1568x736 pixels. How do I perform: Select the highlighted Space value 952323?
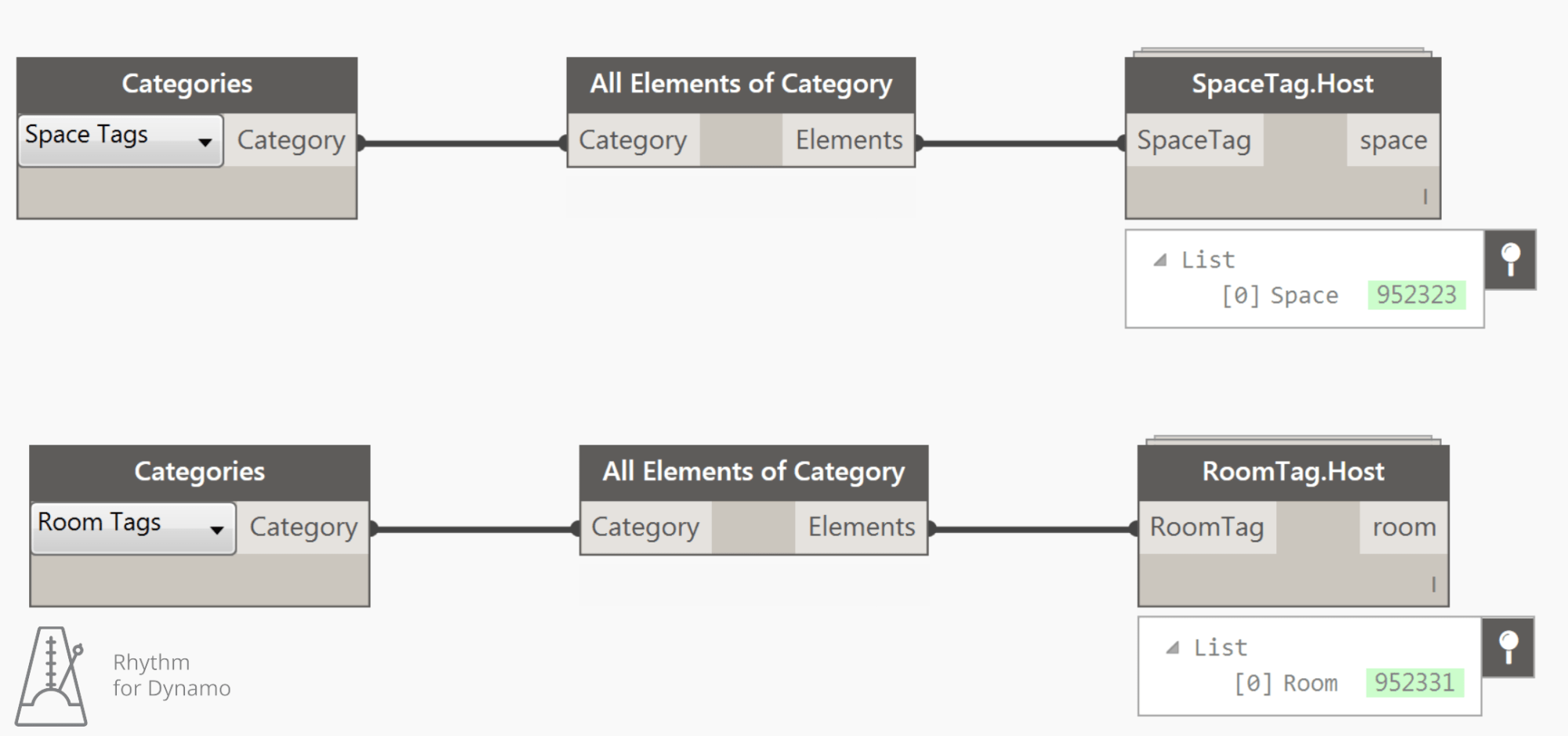pos(1417,295)
